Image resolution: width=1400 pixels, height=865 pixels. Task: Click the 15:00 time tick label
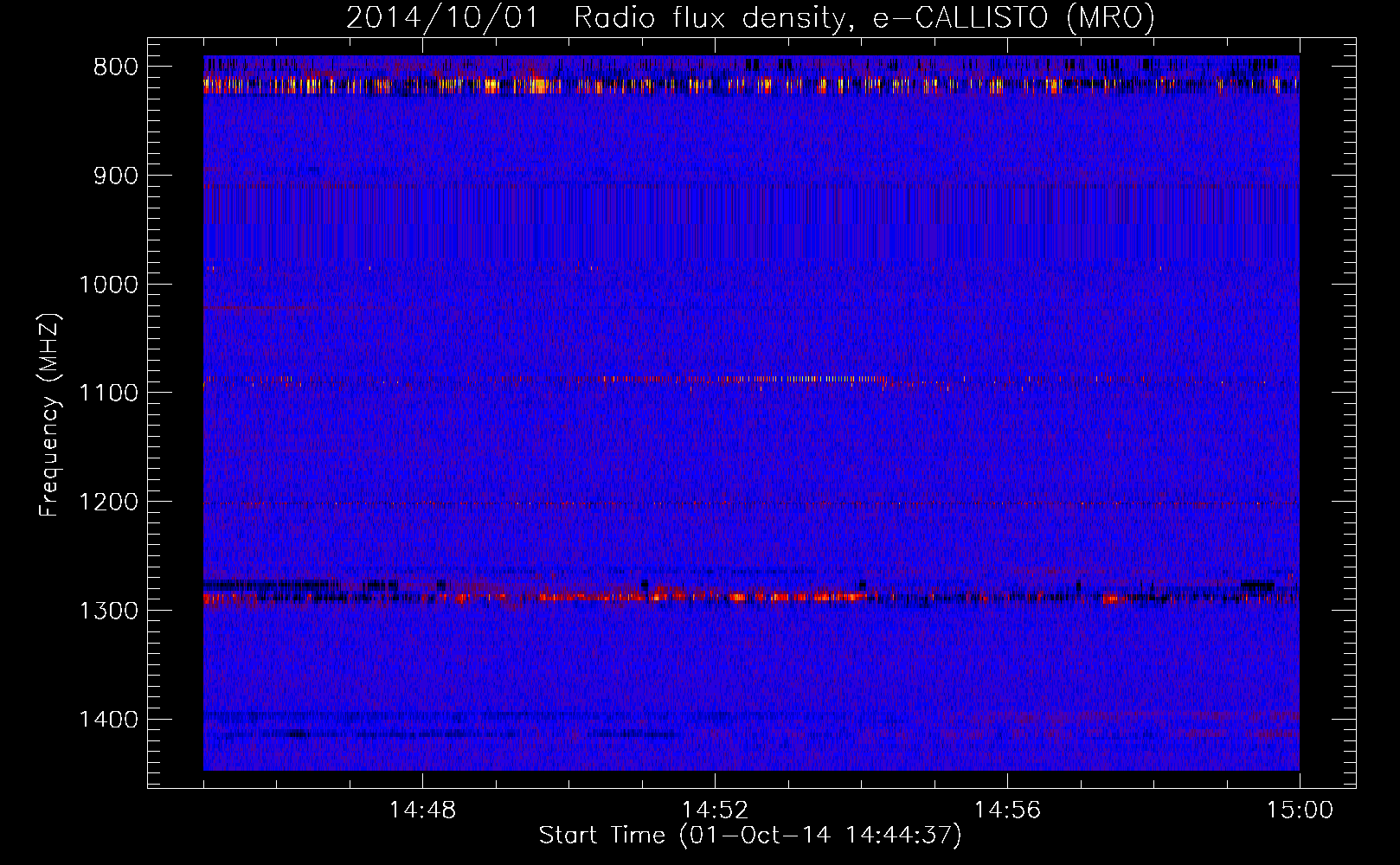click(x=1300, y=811)
